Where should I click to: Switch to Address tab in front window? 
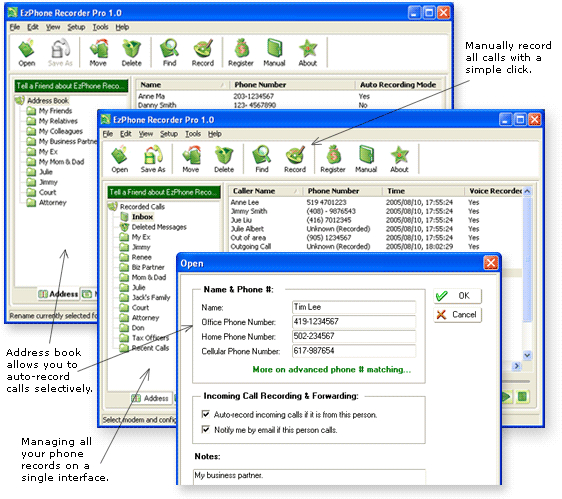[151, 398]
